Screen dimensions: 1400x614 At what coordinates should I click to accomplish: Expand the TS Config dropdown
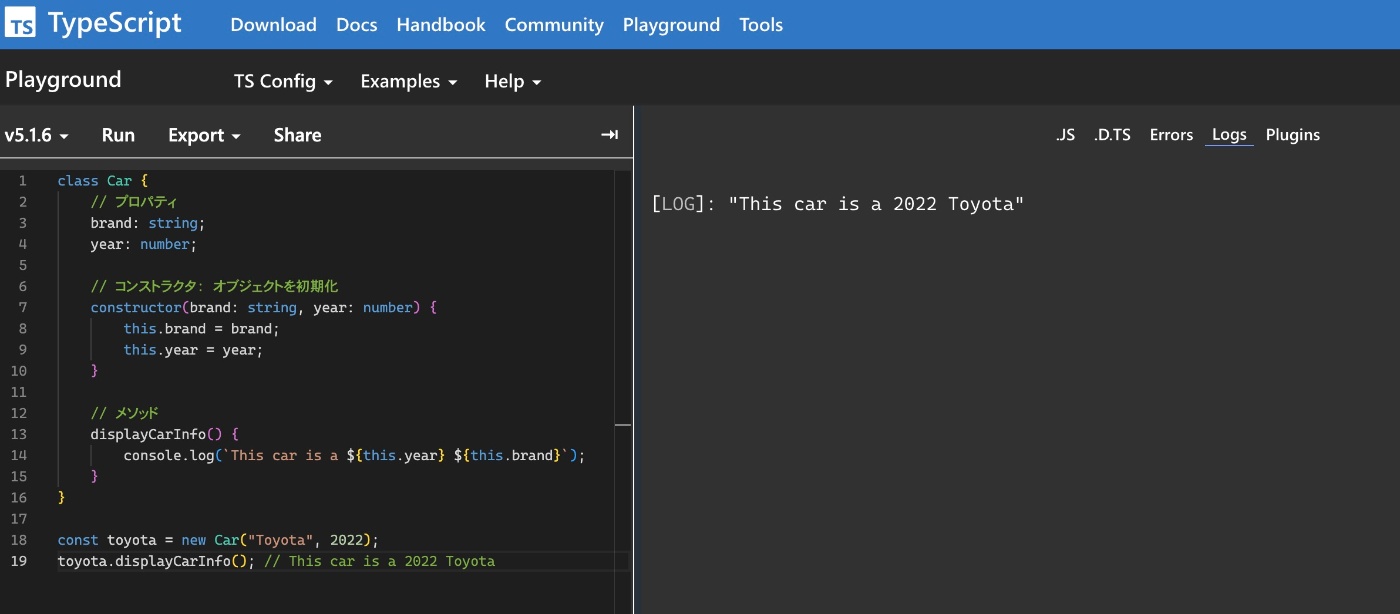(x=283, y=82)
